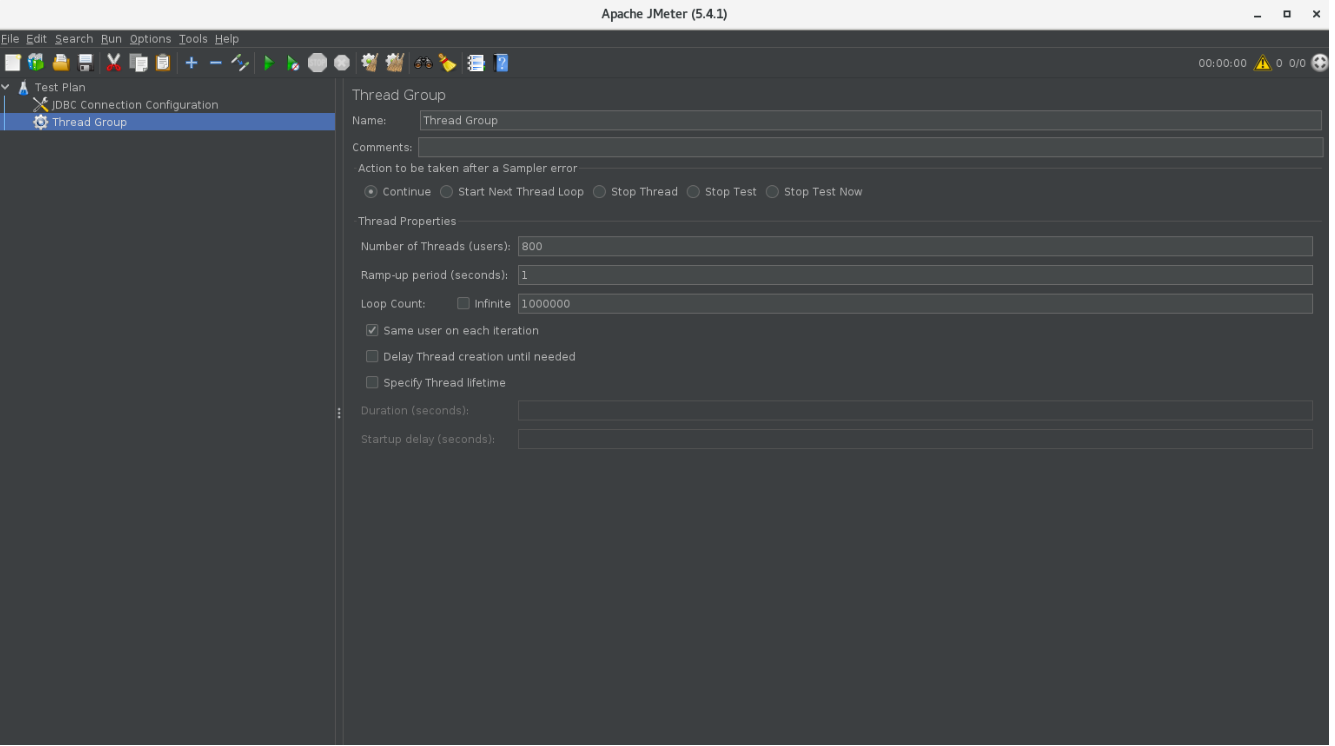Viewport: 1335px width, 746px height.
Task: Collapse all tree nodes with minus icon
Action: (215, 63)
